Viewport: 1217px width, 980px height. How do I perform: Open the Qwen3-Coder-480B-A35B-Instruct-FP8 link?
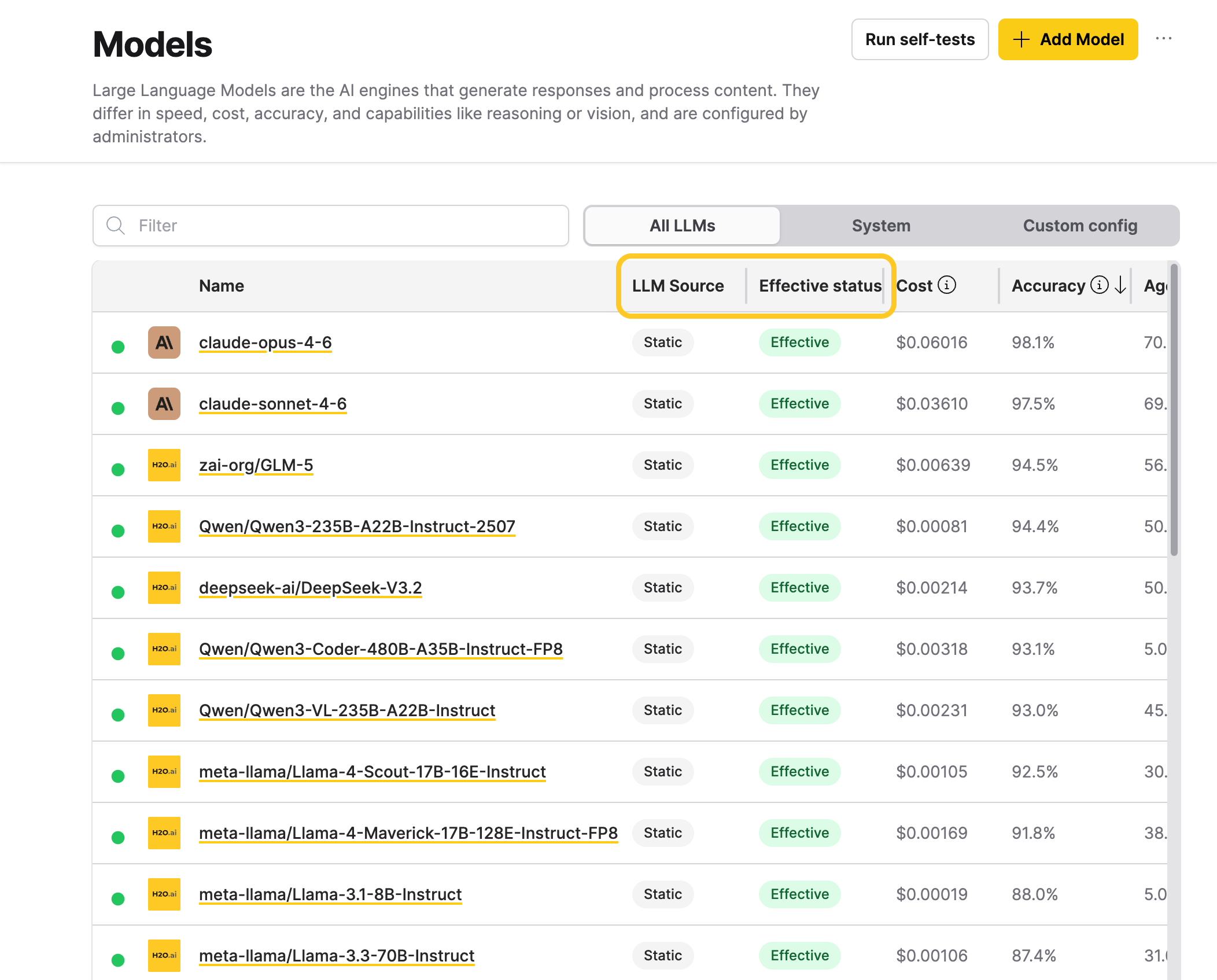381,649
